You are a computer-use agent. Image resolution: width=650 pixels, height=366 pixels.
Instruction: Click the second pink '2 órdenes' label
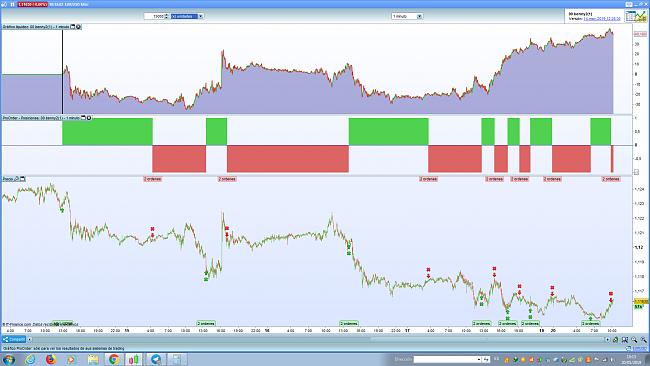(x=227, y=179)
